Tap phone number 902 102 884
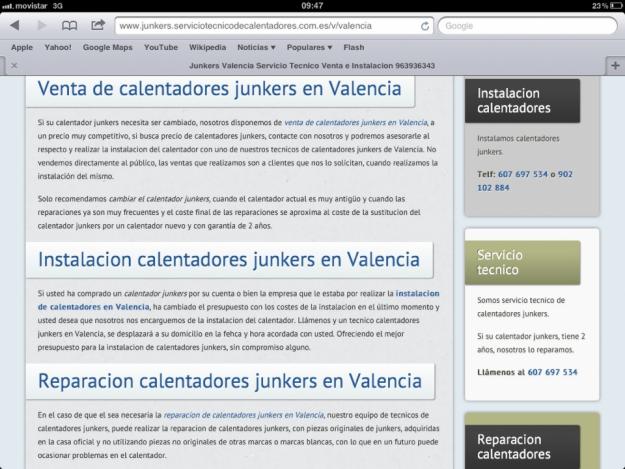 tap(525, 181)
